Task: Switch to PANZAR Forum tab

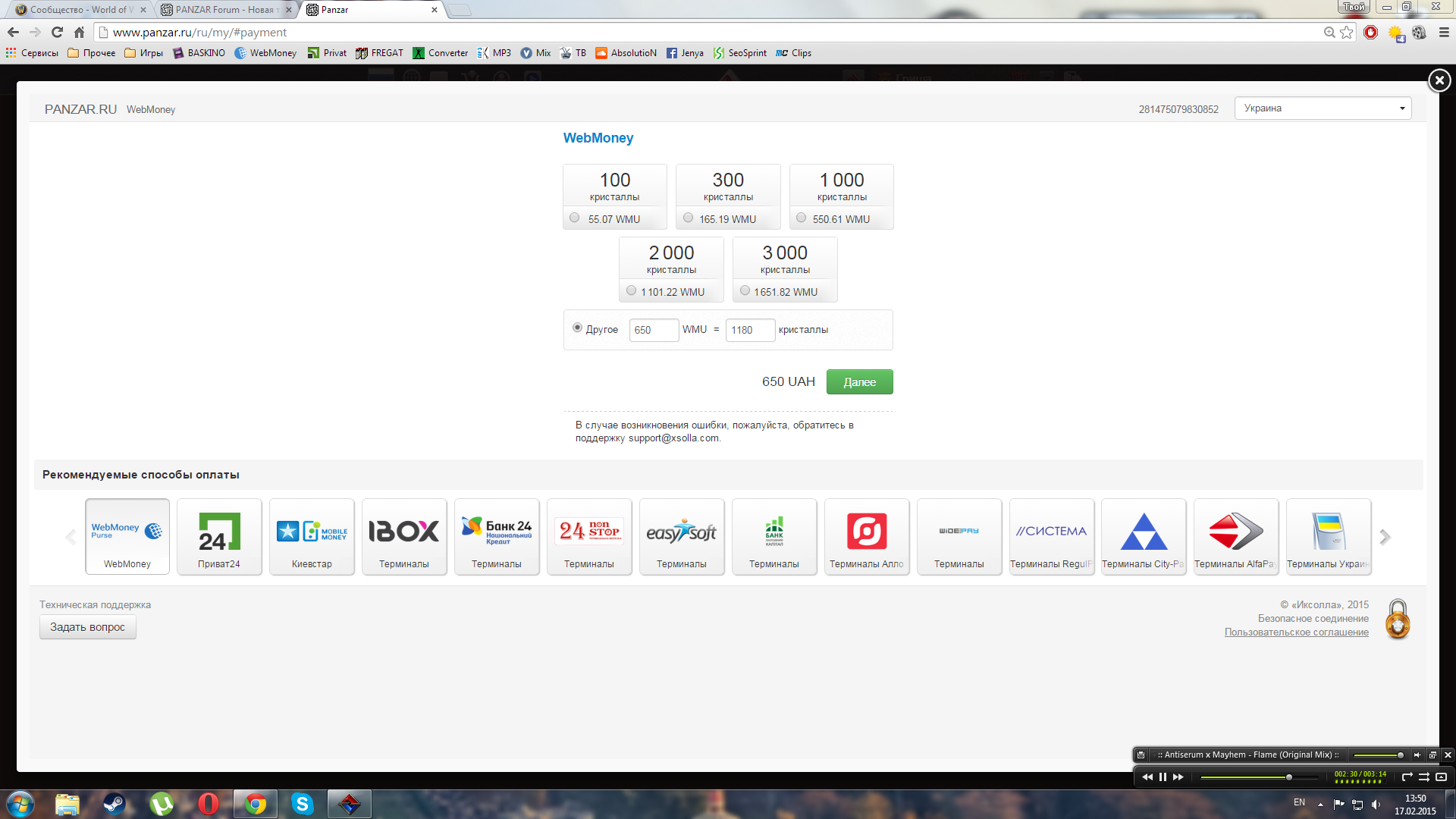Action: tap(226, 10)
